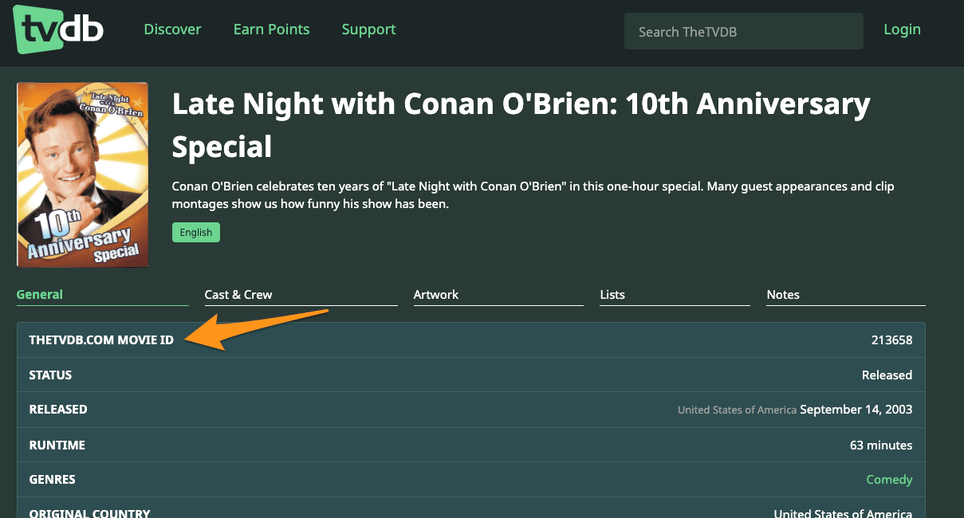This screenshot has width=964, height=518.
Task: Focus the Search TheTVDB field
Action: click(743, 31)
